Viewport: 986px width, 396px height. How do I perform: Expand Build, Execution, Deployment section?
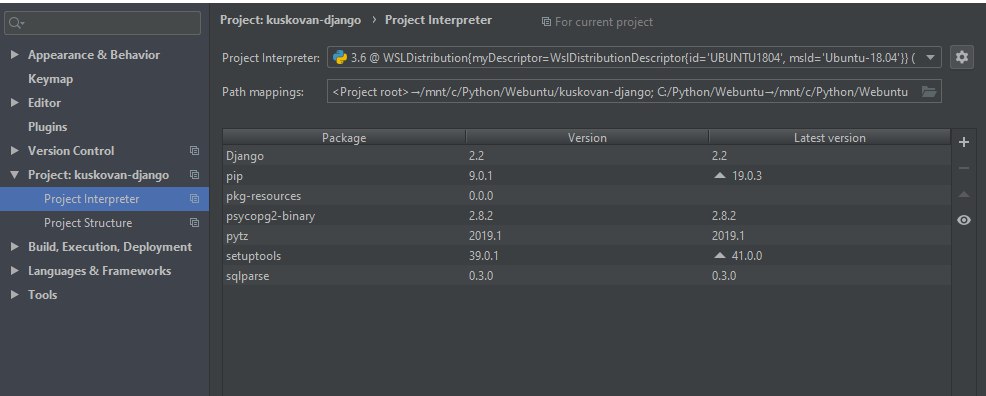tap(14, 247)
